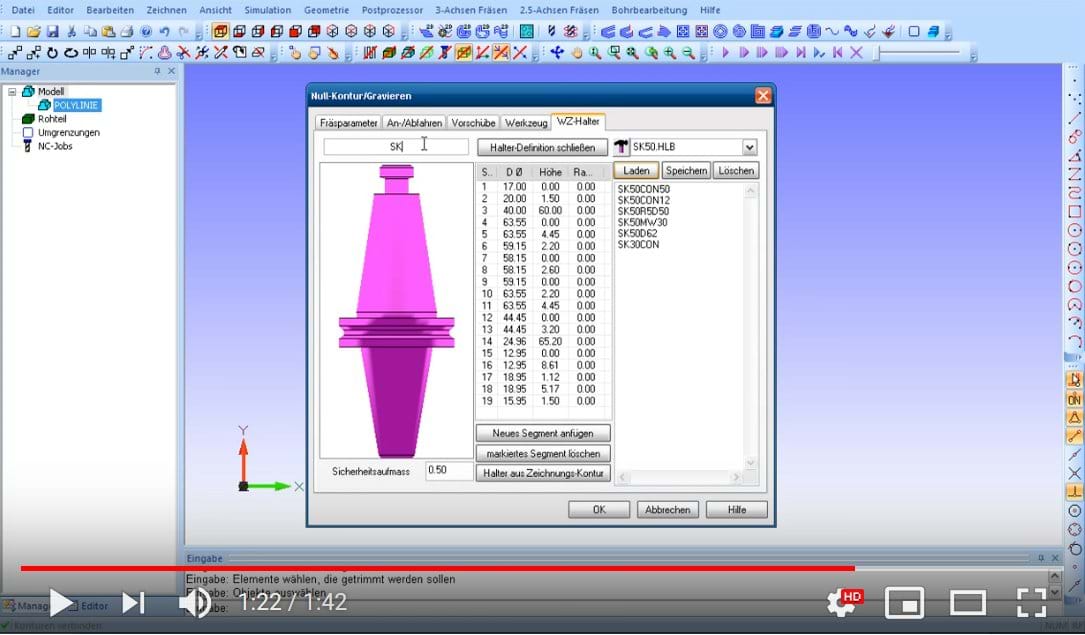Image resolution: width=1085 pixels, height=635 pixels.
Task: Open the Postprozessor menu
Action: tap(392, 10)
